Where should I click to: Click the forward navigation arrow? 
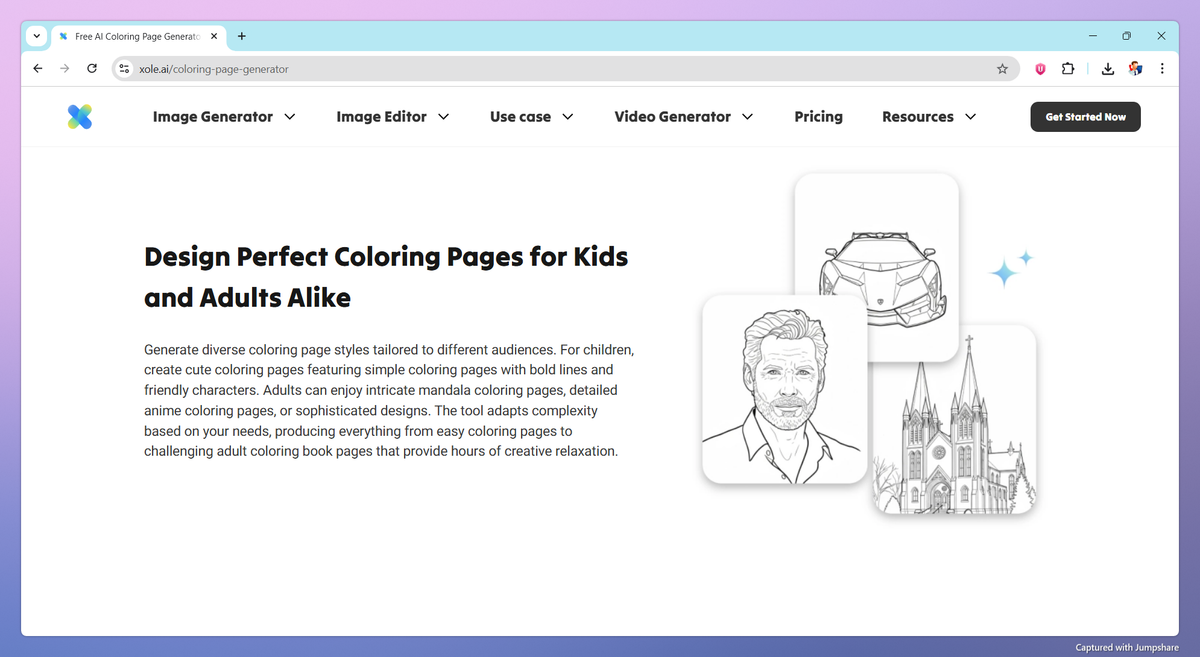tap(64, 68)
